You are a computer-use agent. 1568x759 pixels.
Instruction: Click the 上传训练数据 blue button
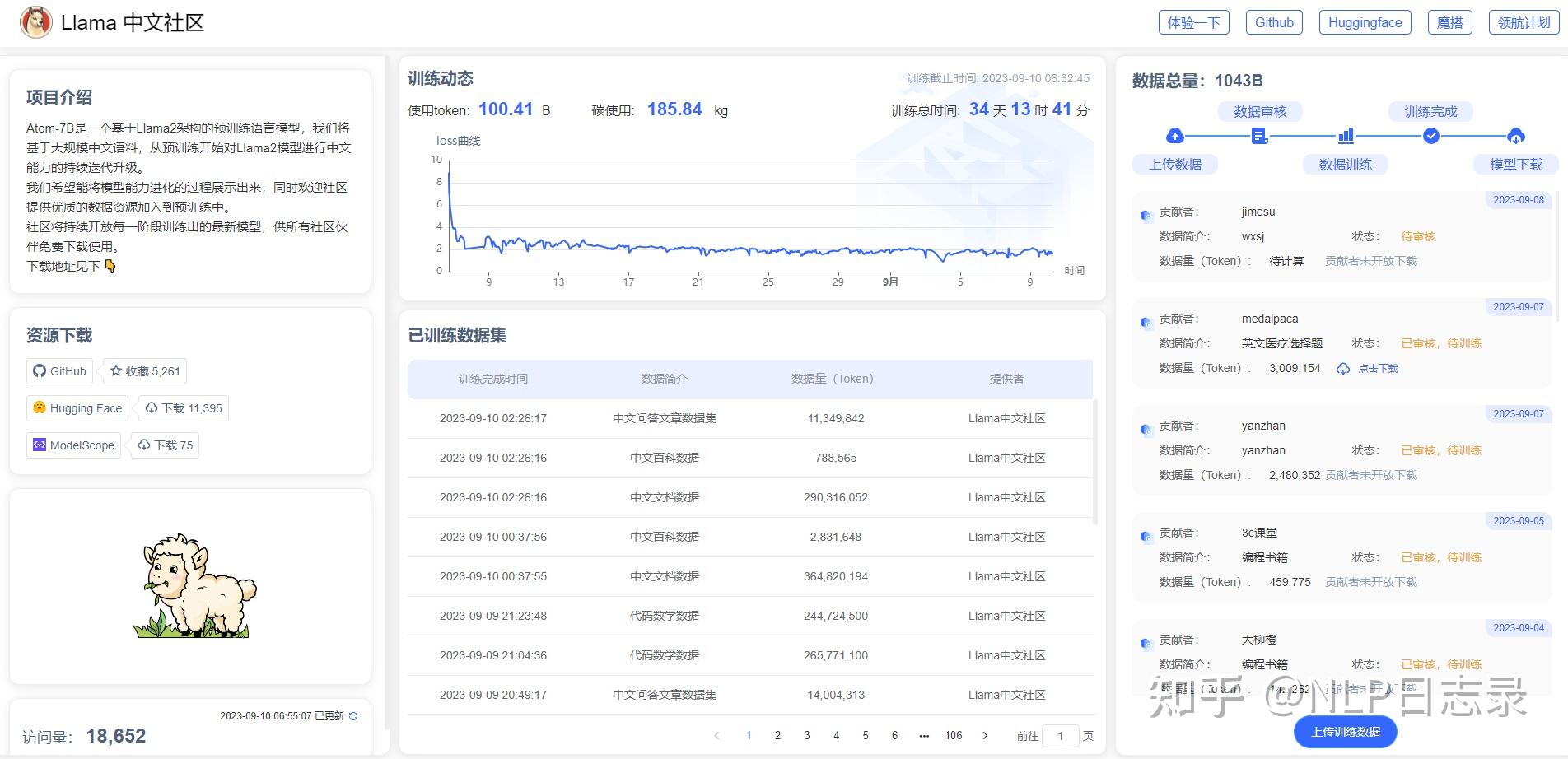click(1346, 732)
